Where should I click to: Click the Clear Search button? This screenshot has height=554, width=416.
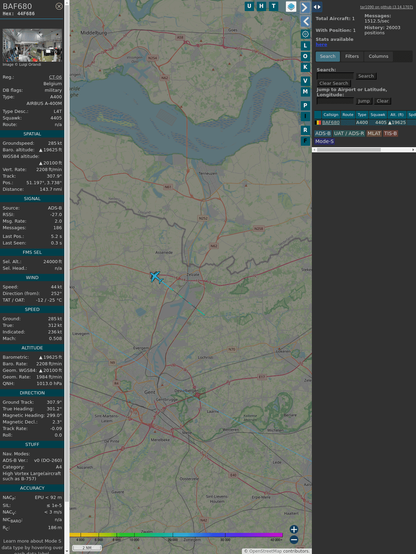coord(334,83)
